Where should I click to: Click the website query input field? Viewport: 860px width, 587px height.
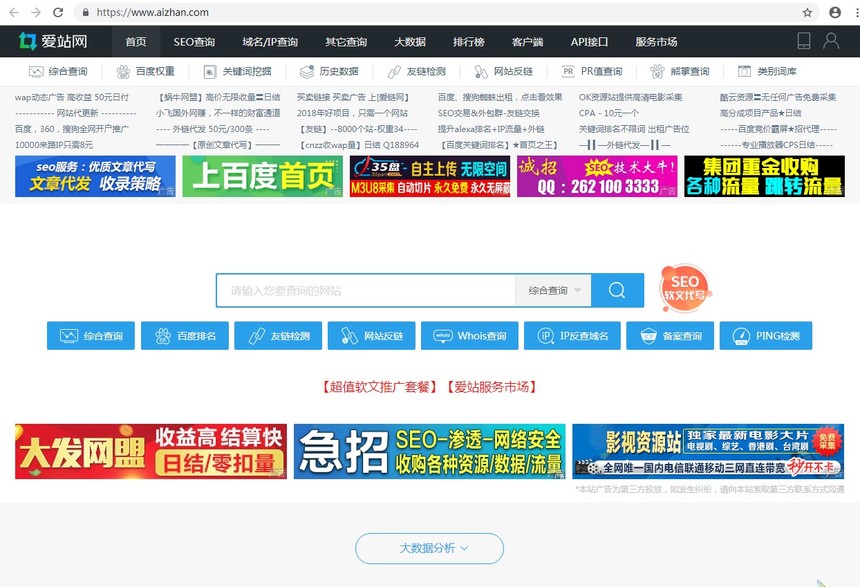click(366, 290)
